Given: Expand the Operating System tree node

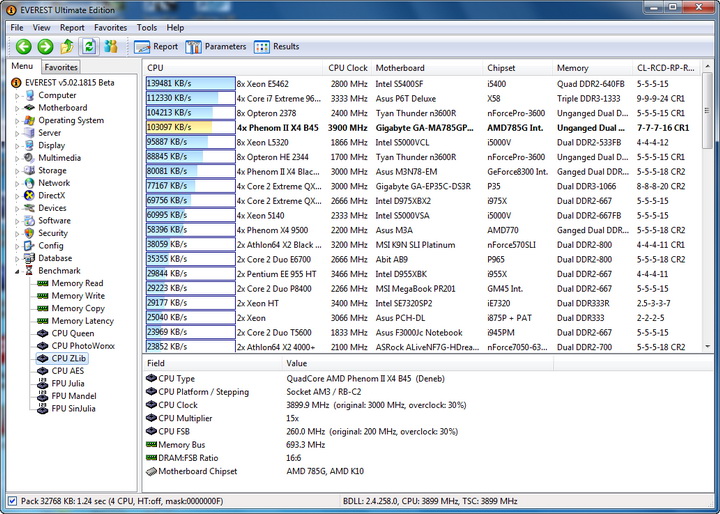Looking at the screenshot, I should click(17, 121).
